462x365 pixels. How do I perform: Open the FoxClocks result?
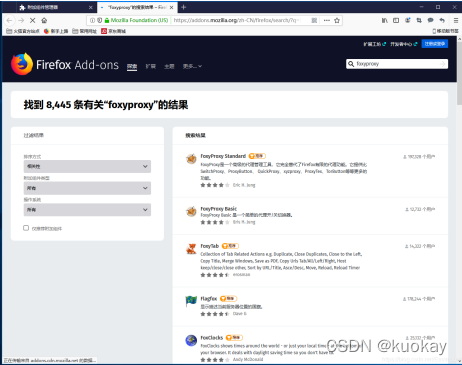[x=212, y=338]
